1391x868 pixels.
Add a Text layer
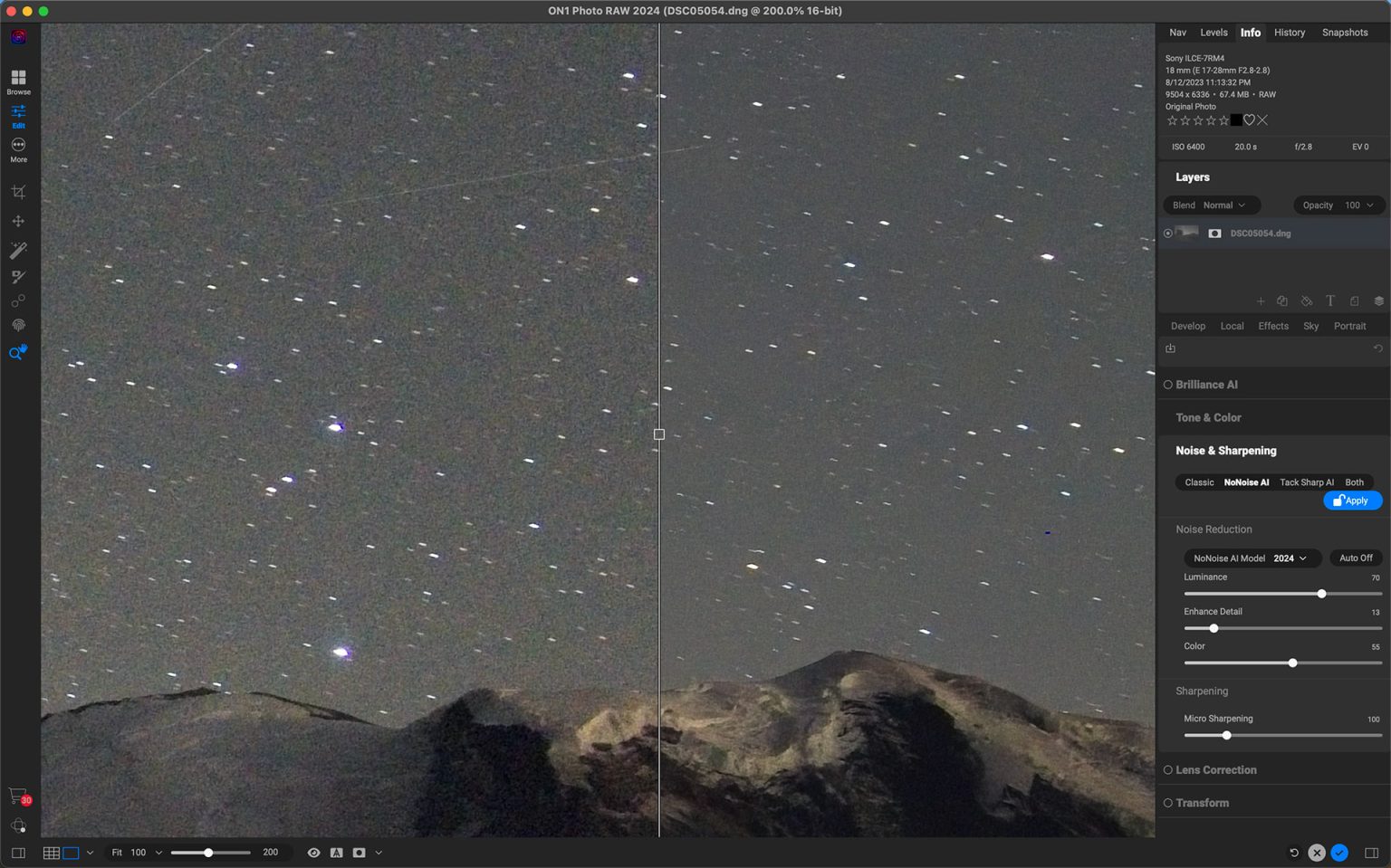(1330, 300)
